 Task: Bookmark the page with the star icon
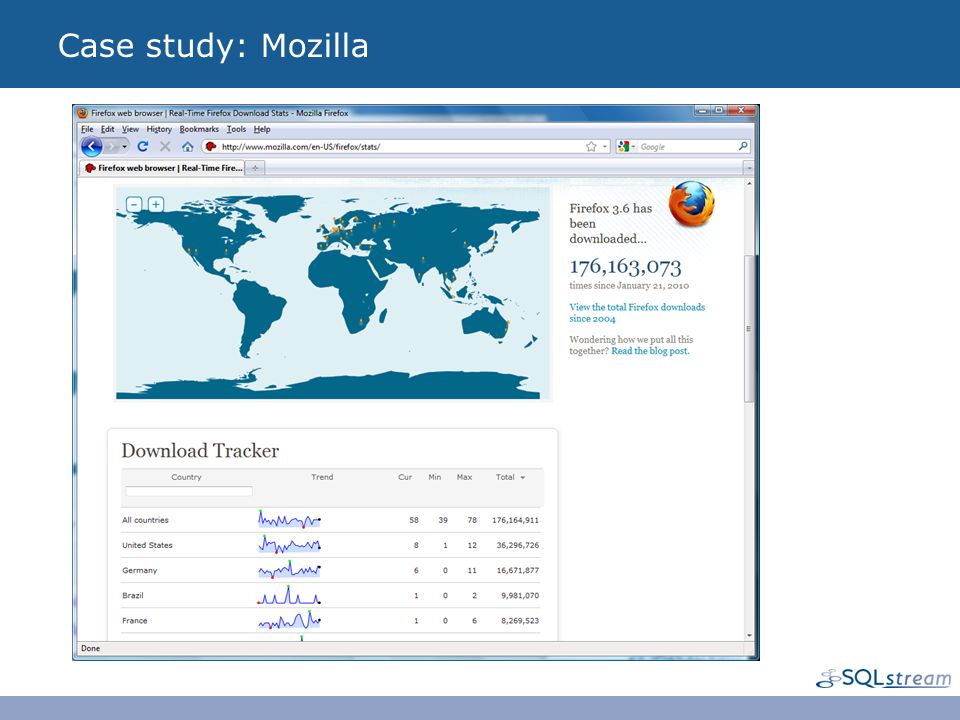[591, 147]
